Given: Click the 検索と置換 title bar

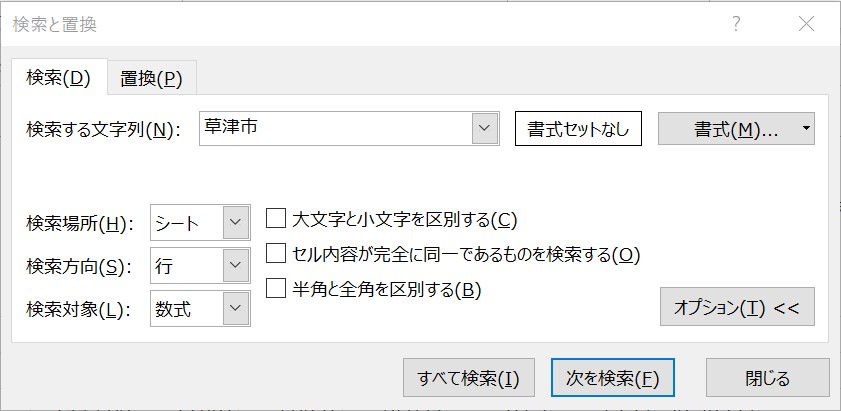Looking at the screenshot, I should pyautogui.click(x=350, y=24).
